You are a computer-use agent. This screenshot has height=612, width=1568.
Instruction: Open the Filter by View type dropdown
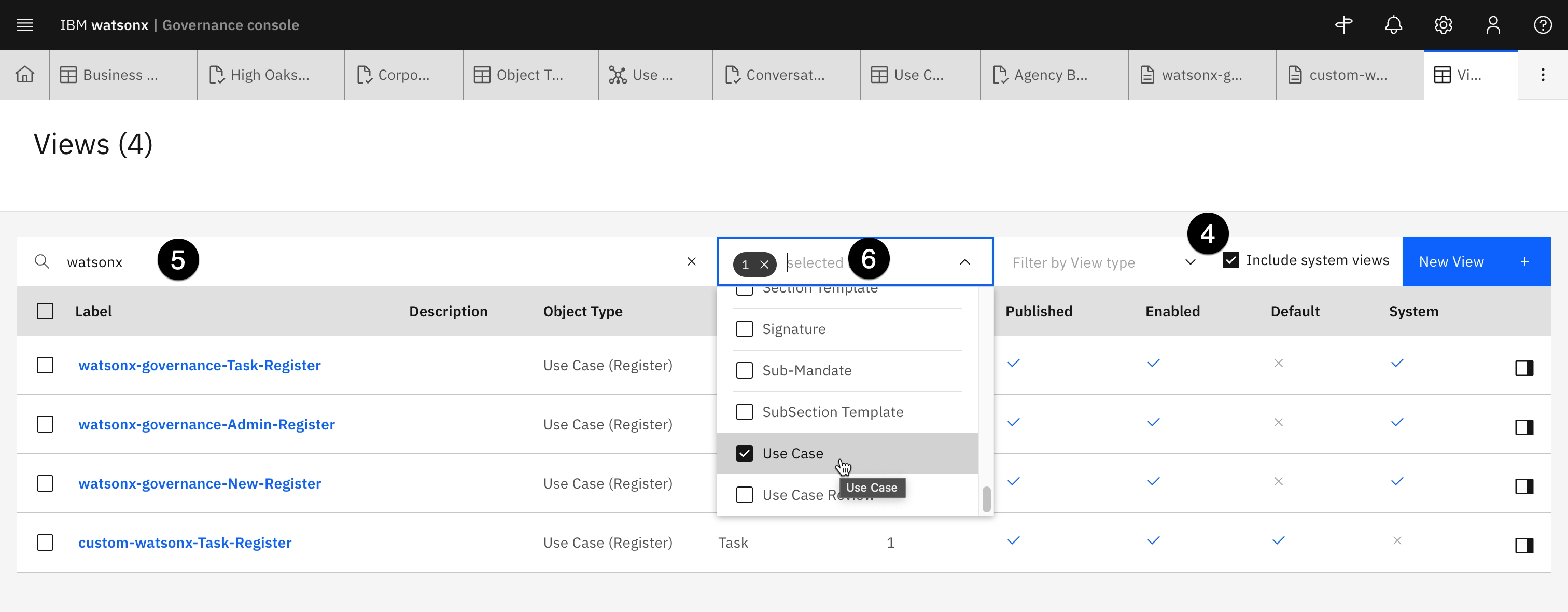tap(1104, 262)
